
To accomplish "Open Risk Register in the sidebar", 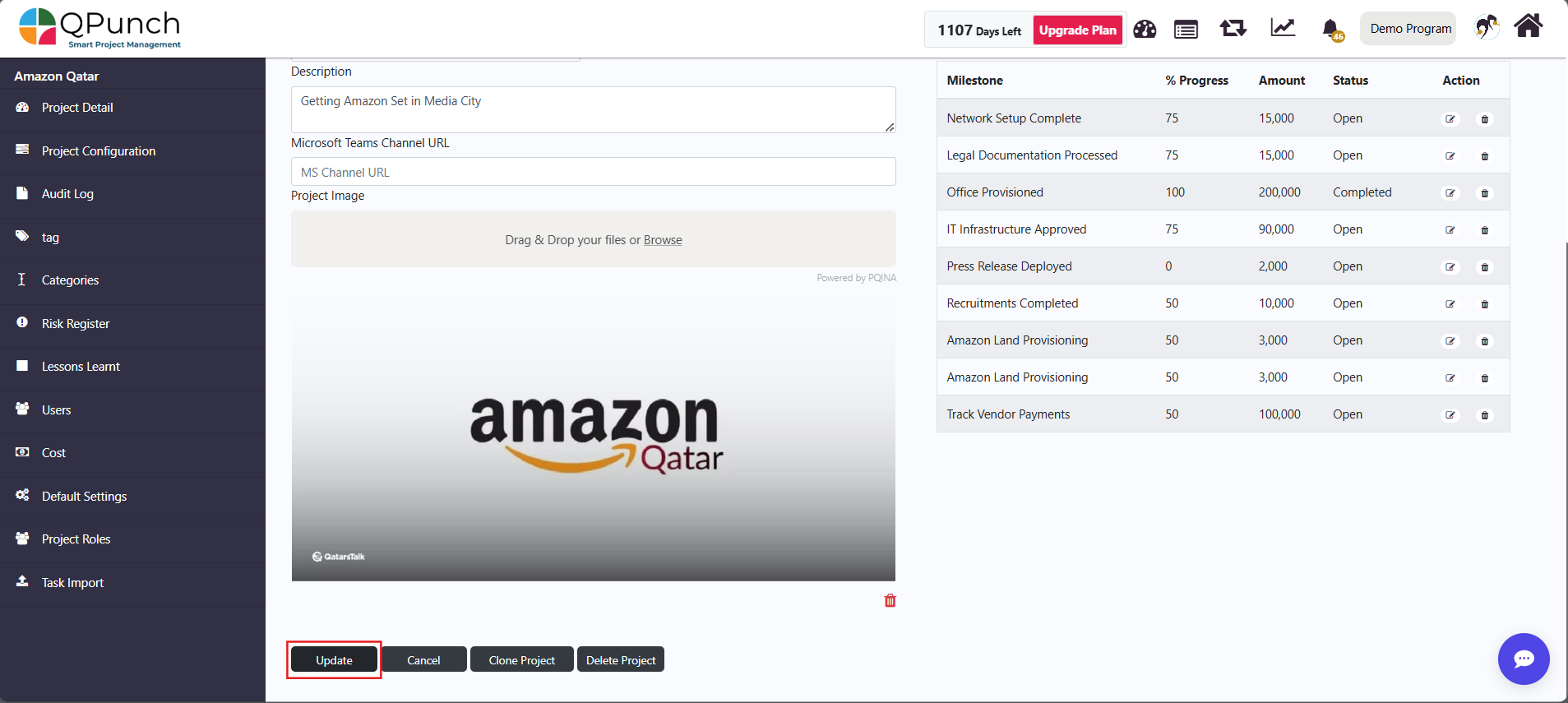I will (x=76, y=324).
